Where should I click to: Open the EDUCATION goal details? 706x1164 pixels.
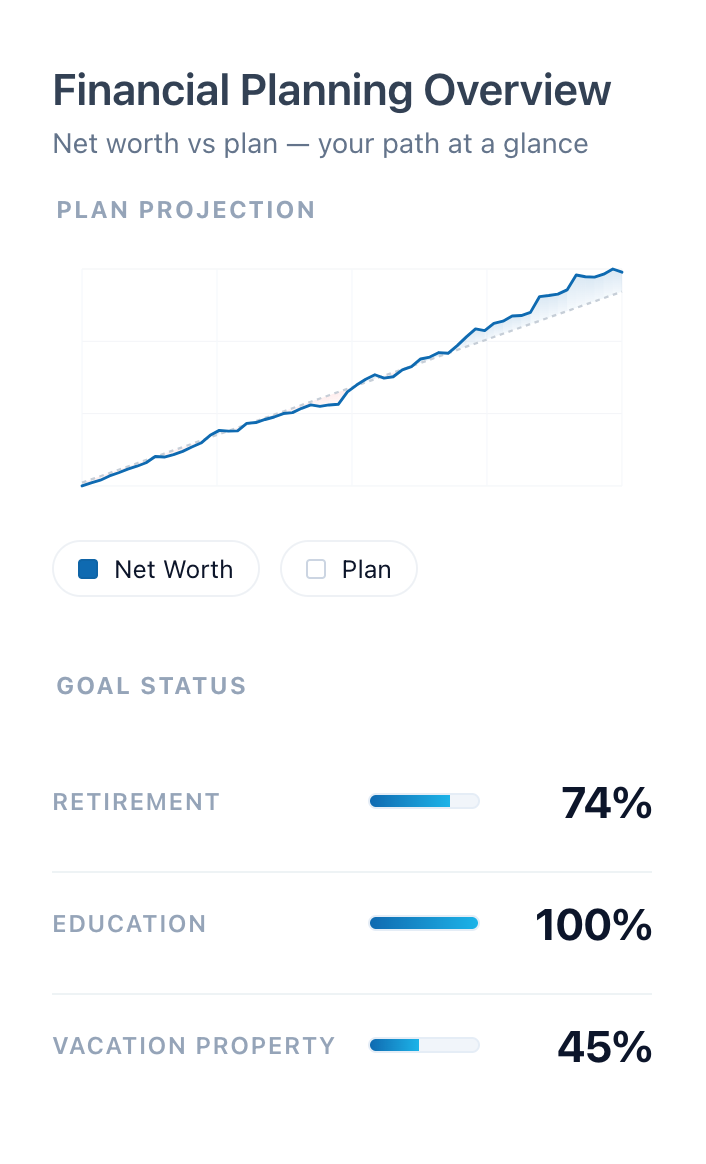[129, 923]
